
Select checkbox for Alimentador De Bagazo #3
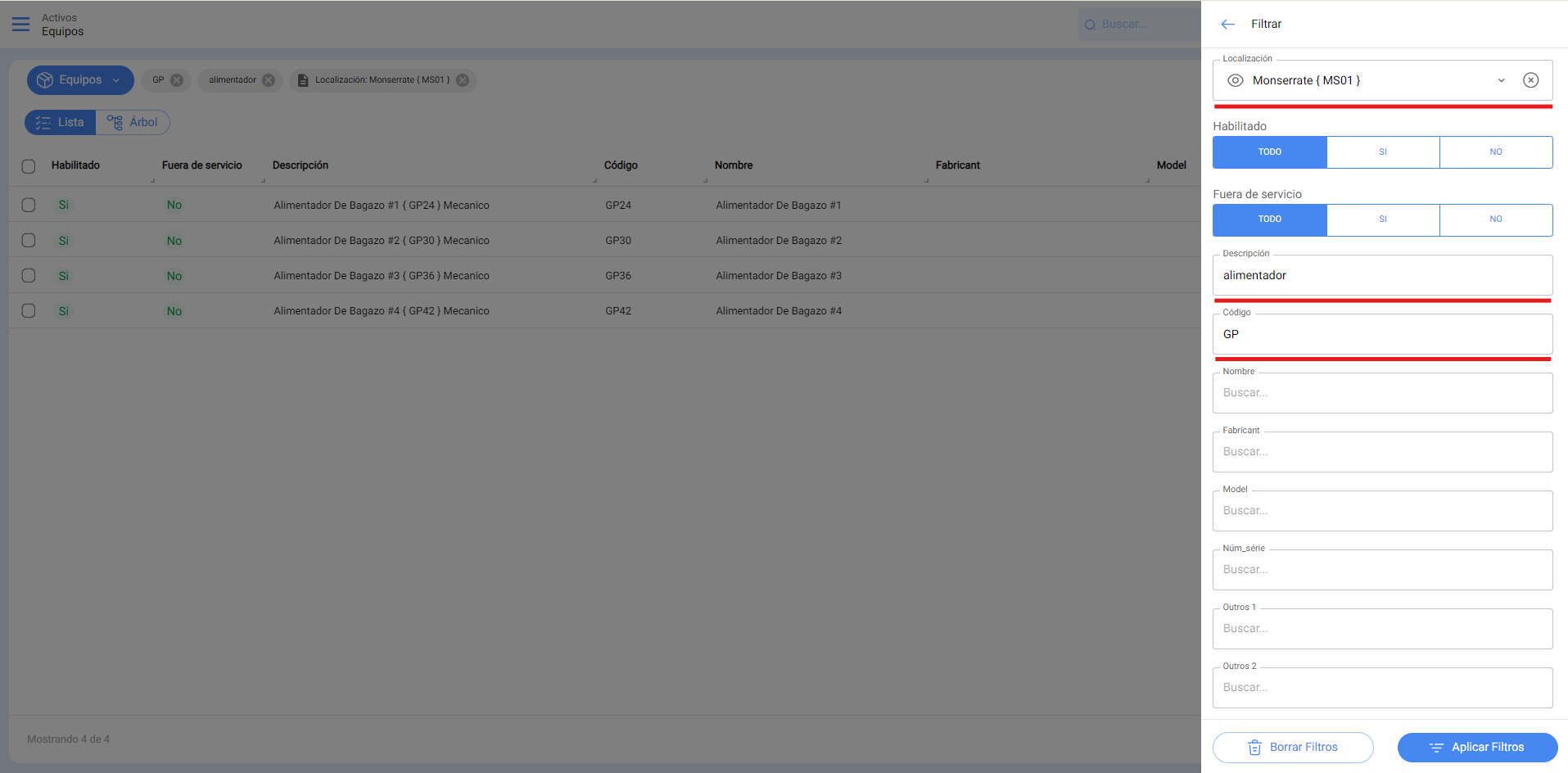pos(29,276)
